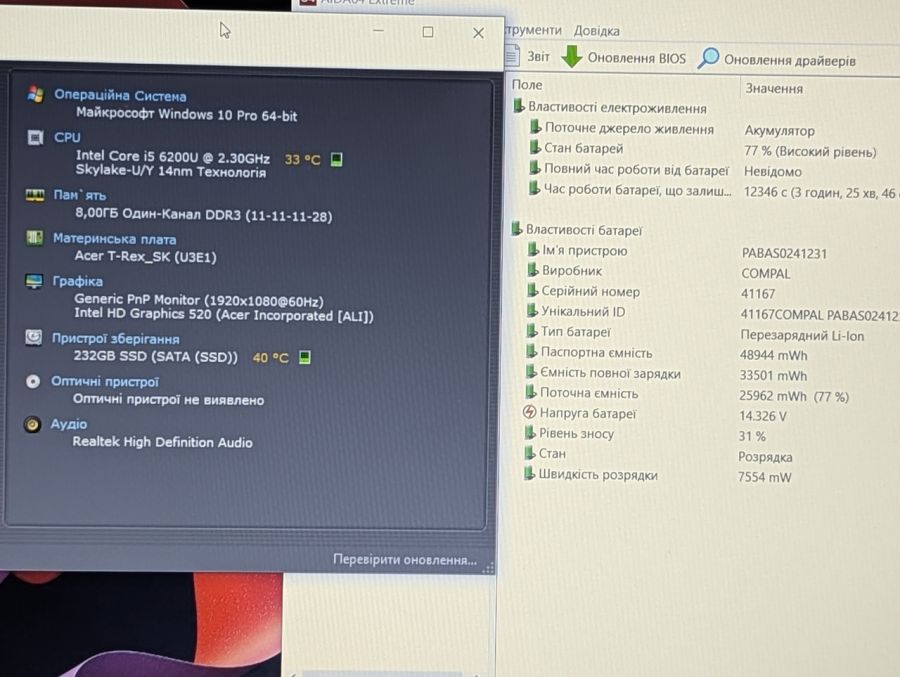Click the 14.326 V value
This screenshot has width=900, height=677.
coord(762,416)
